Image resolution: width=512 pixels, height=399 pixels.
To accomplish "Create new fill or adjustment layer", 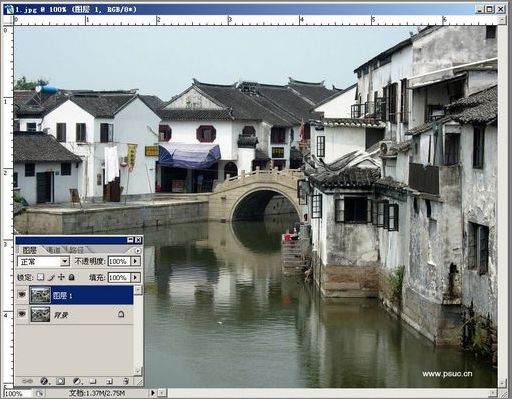I will (x=77, y=381).
